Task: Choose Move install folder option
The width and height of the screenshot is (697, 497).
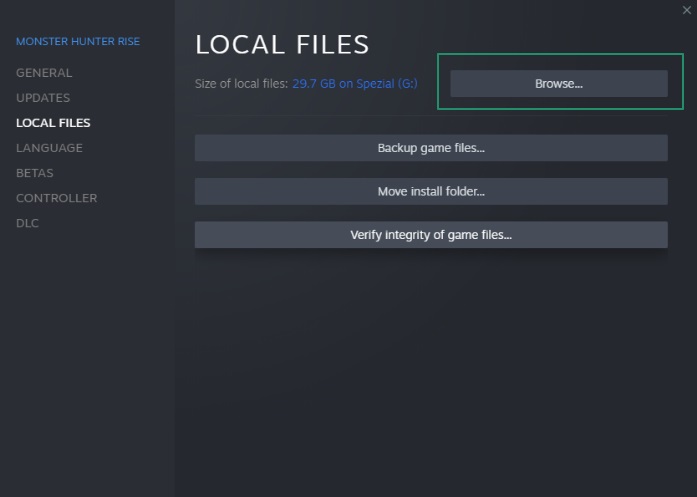Action: tap(431, 192)
